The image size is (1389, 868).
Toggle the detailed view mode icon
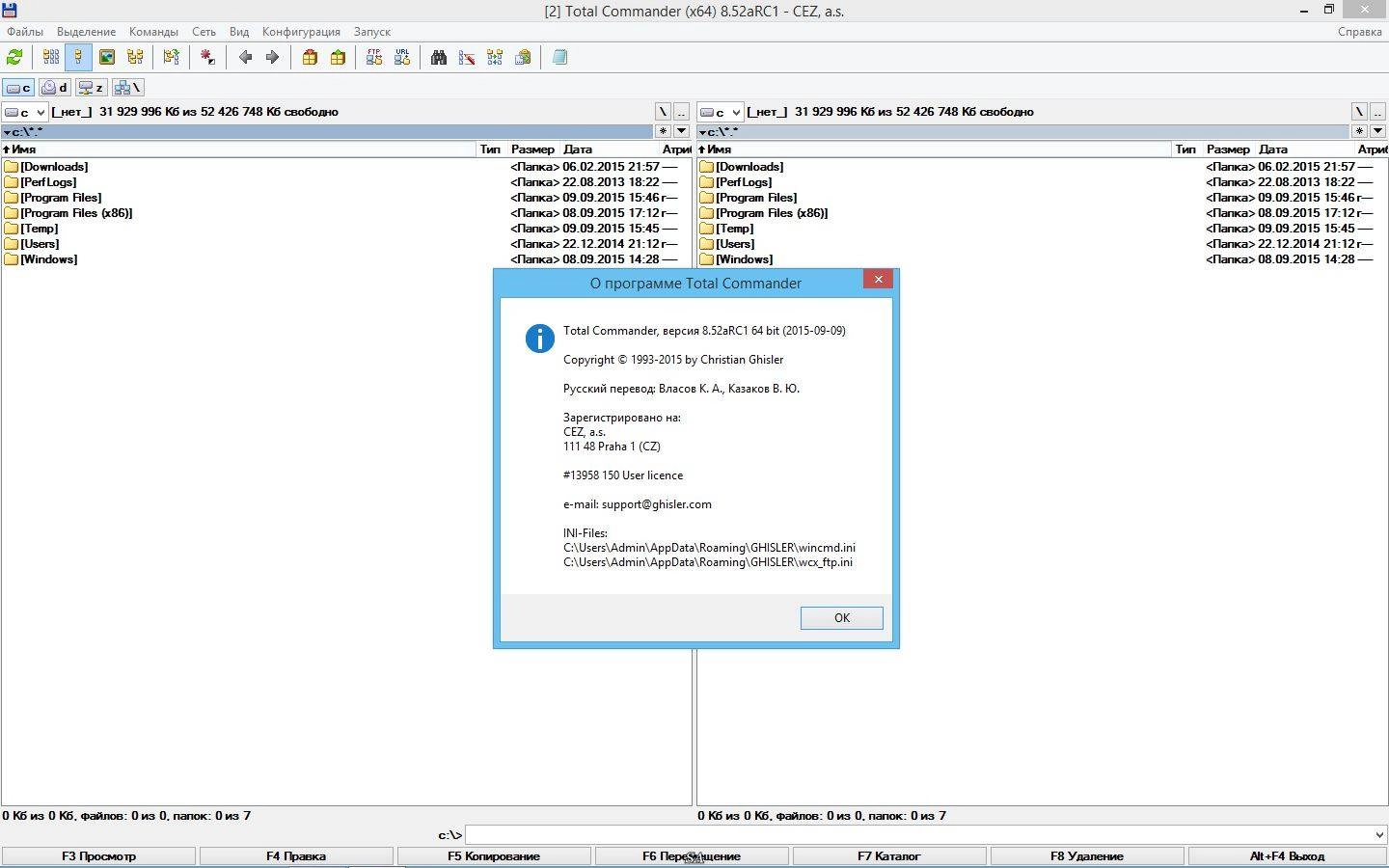[x=78, y=58]
